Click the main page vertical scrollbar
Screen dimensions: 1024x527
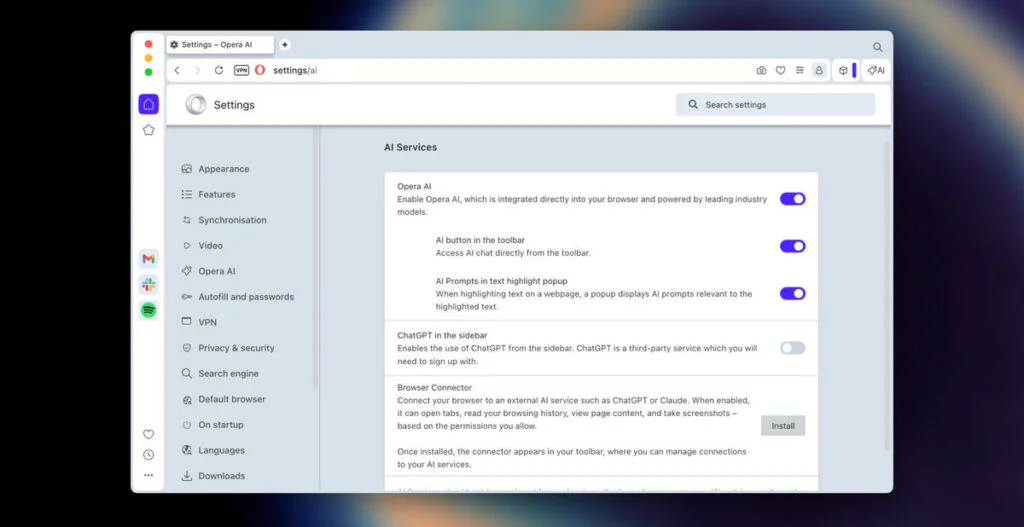[x=886, y=296]
